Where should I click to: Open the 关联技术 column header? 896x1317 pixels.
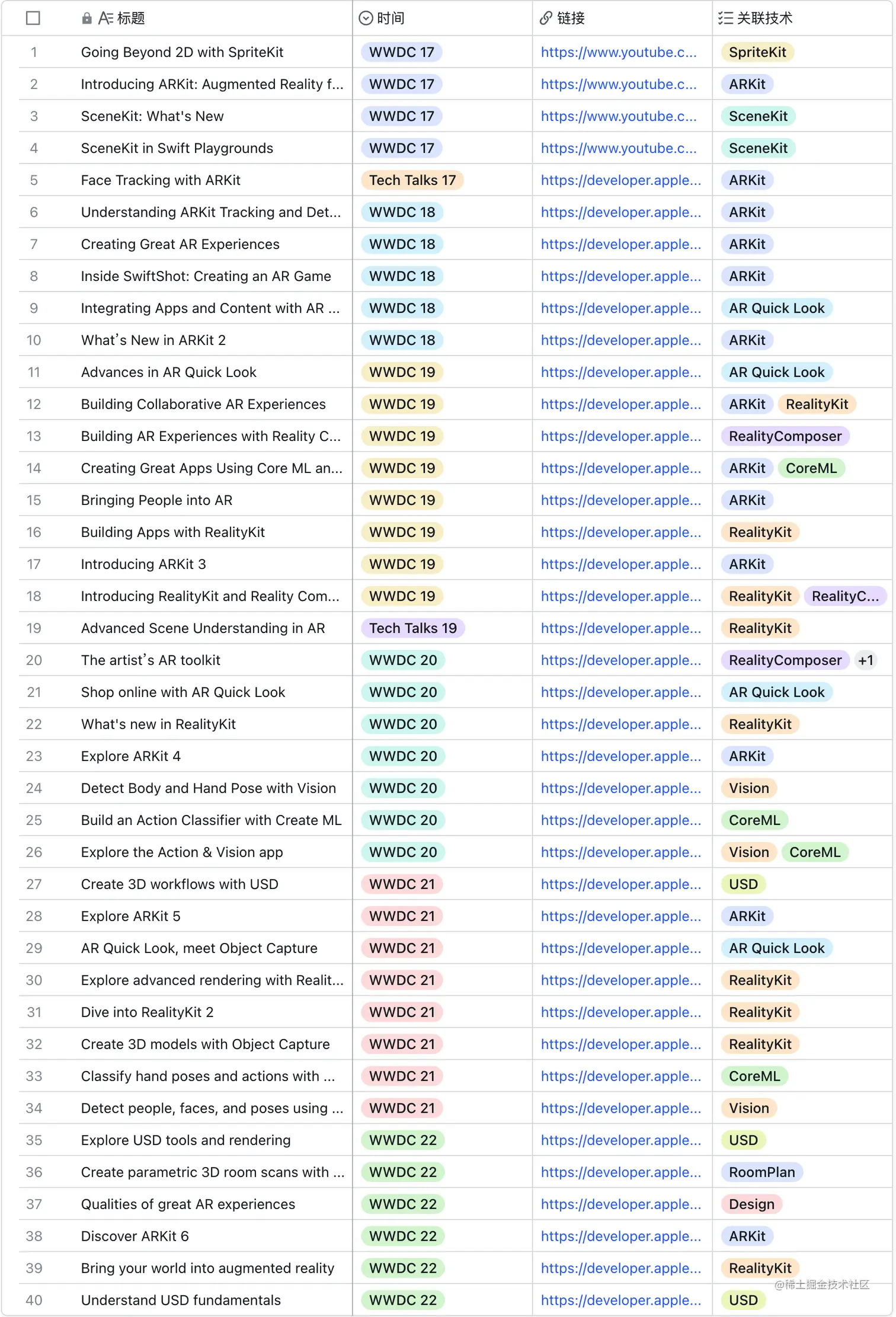pyautogui.click(x=802, y=18)
